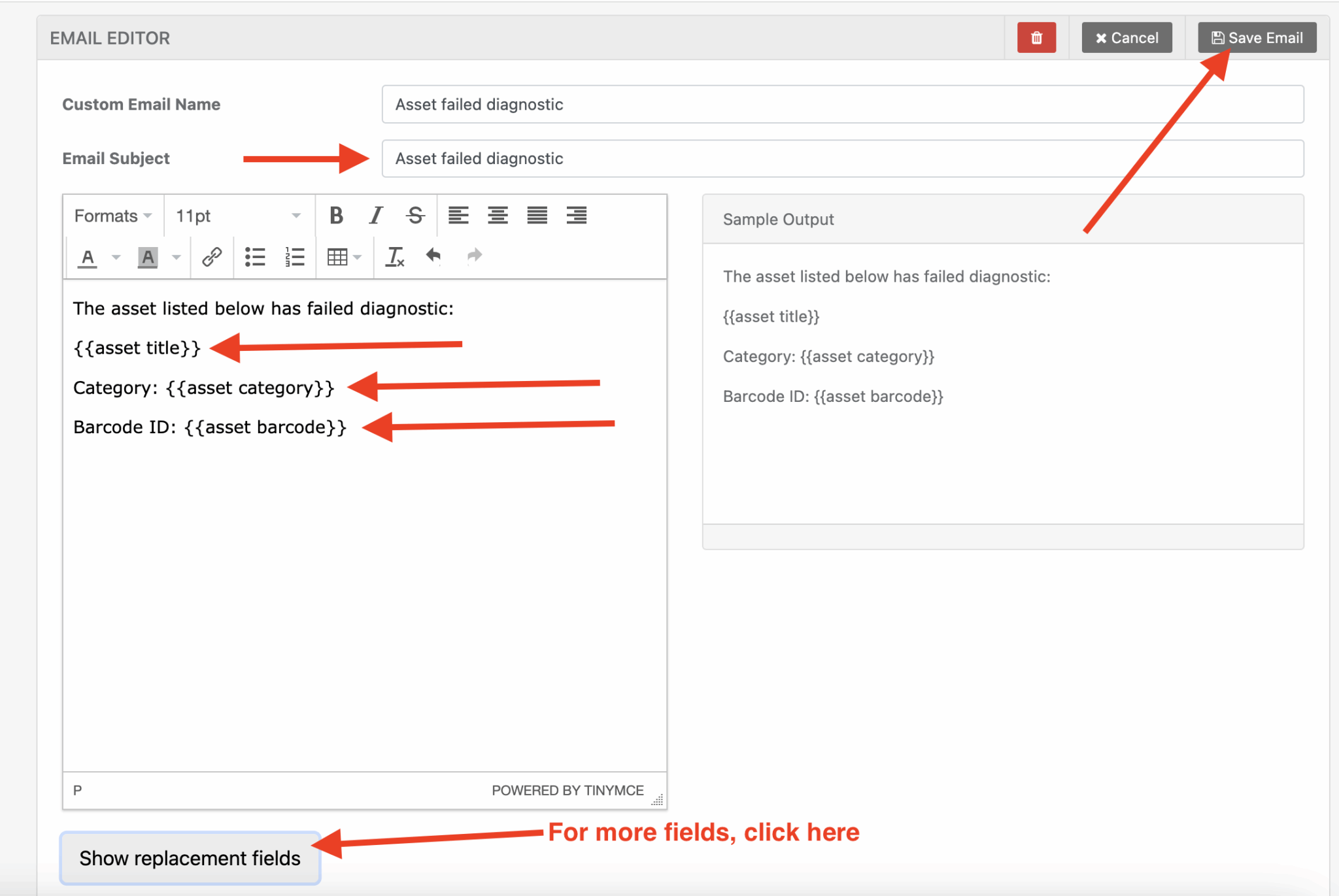This screenshot has height=896, width=1339.
Task: Open the Formats dropdown
Action: [111, 216]
